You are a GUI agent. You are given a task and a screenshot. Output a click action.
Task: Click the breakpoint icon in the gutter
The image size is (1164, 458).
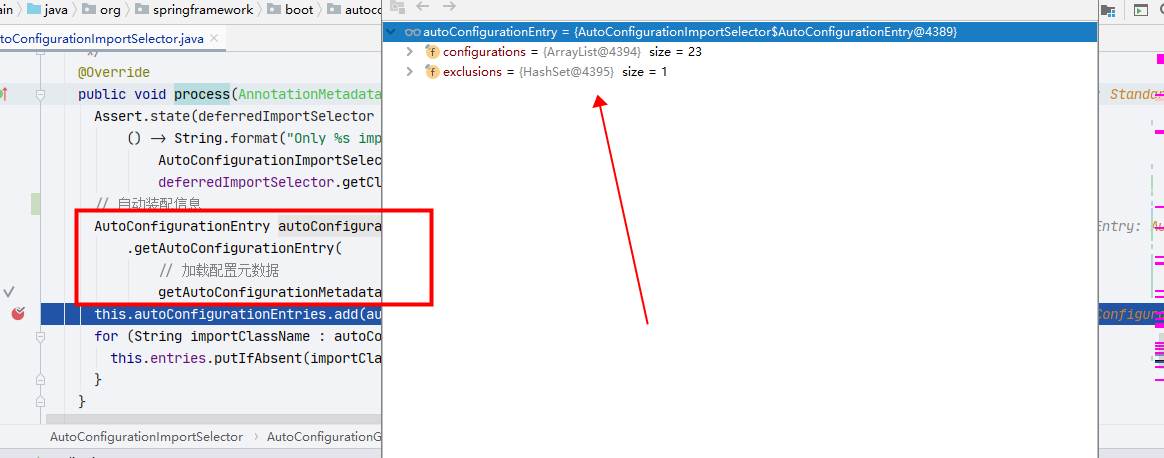18,314
